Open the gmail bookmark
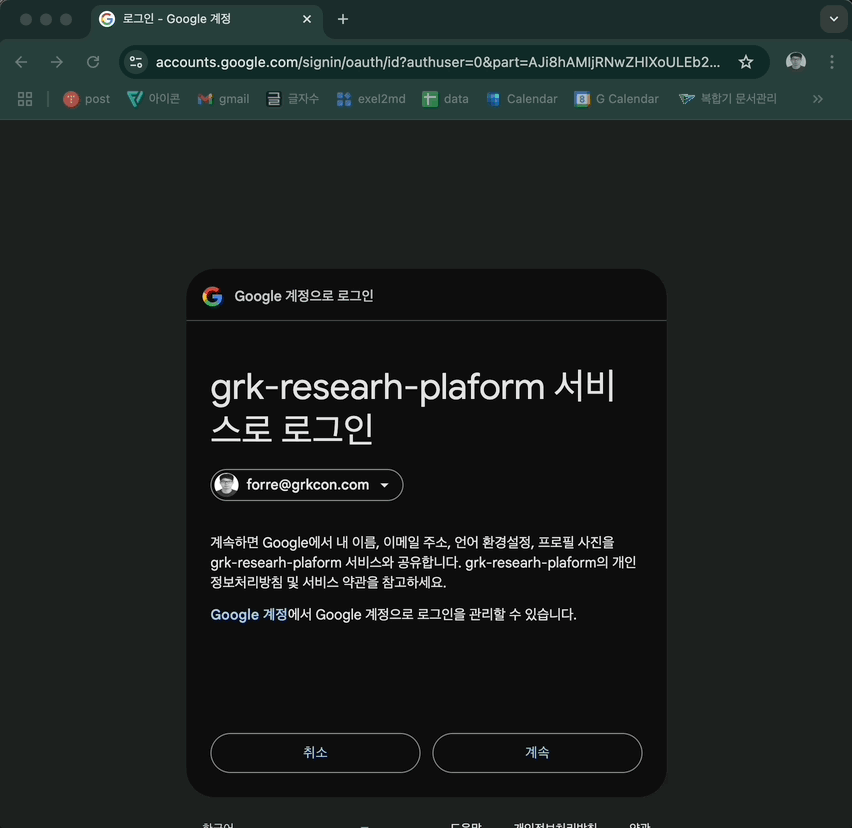852x828 pixels. point(223,99)
